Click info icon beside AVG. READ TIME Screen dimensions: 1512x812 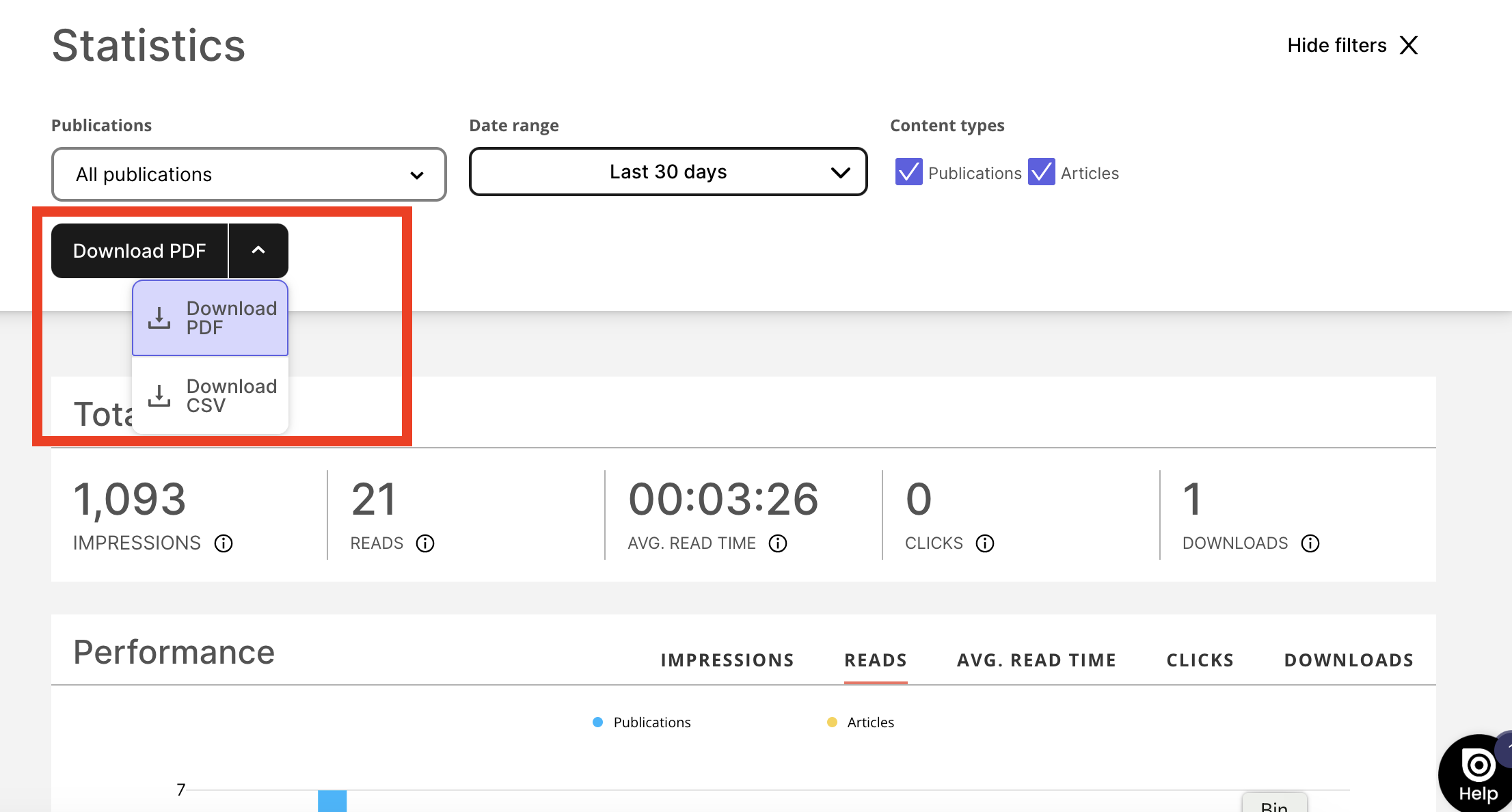(778, 543)
